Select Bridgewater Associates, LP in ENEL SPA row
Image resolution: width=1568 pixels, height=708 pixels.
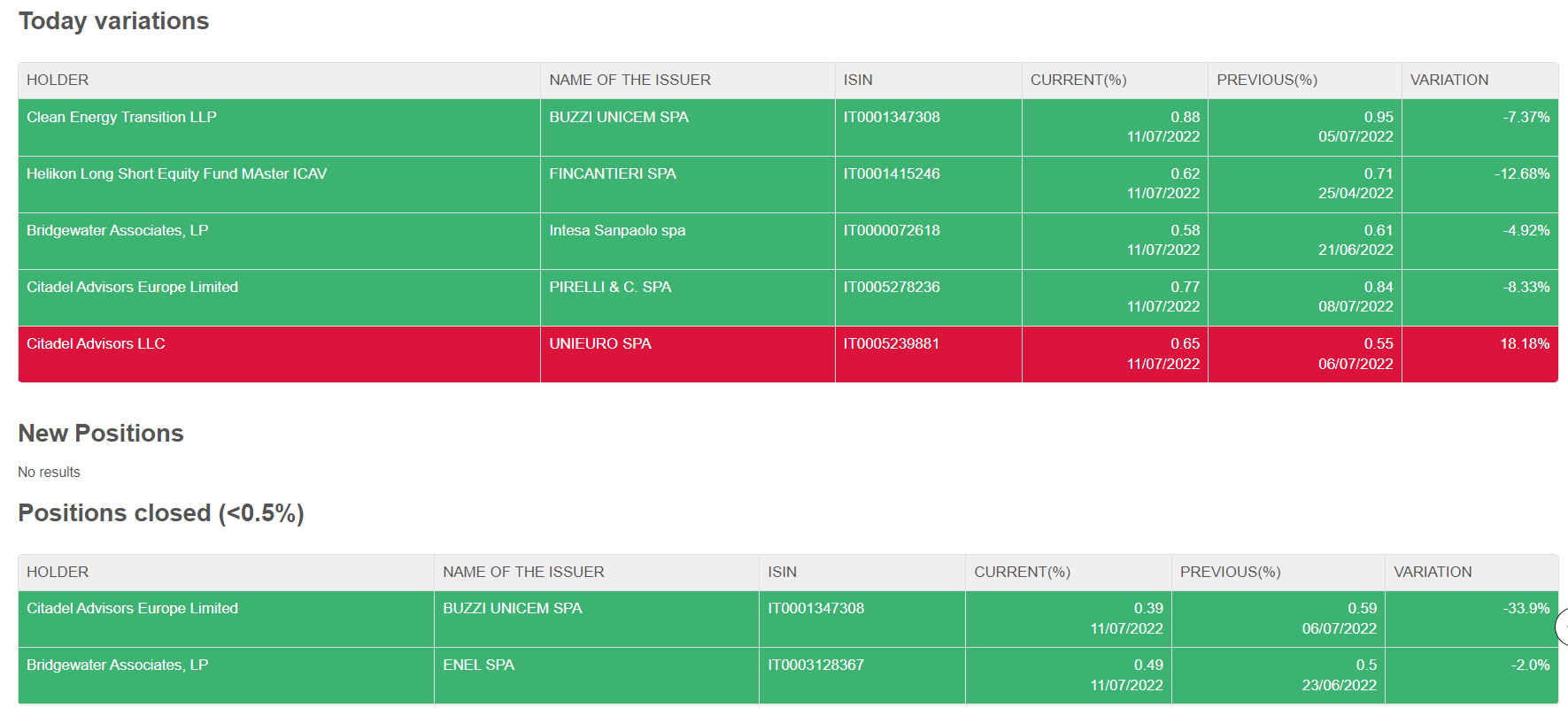coord(118,665)
